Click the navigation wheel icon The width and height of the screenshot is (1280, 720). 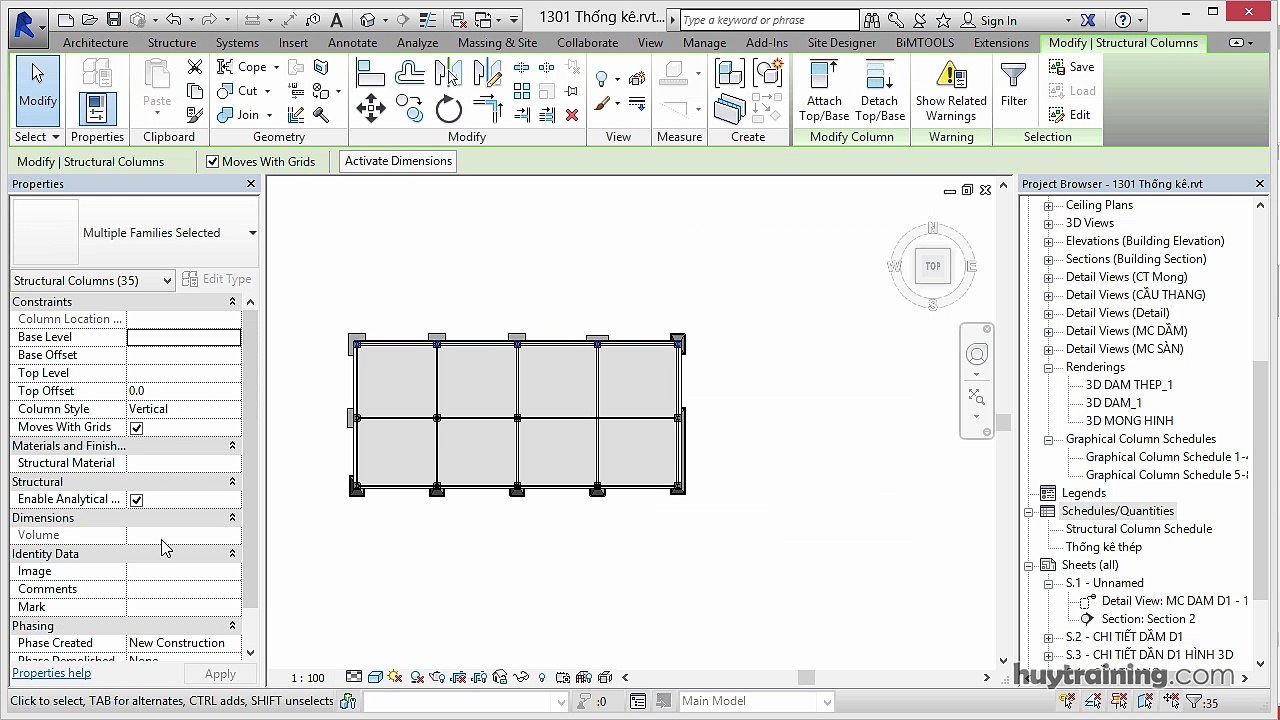pos(977,354)
